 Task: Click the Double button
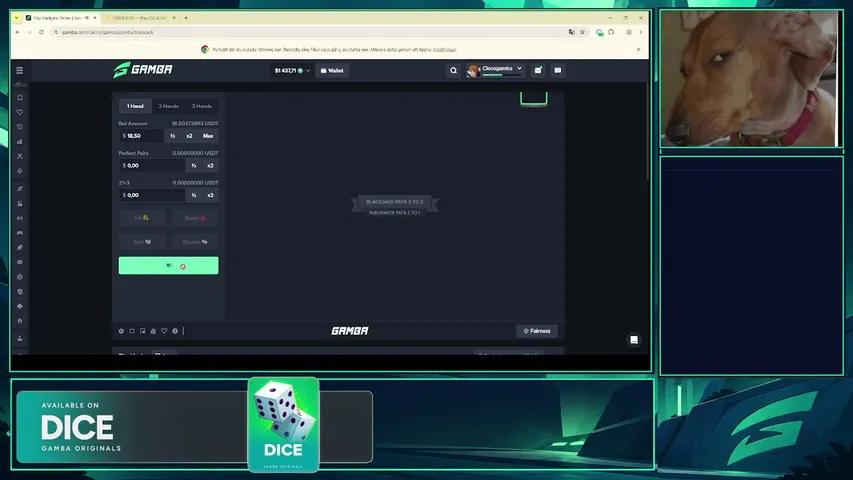tap(195, 242)
